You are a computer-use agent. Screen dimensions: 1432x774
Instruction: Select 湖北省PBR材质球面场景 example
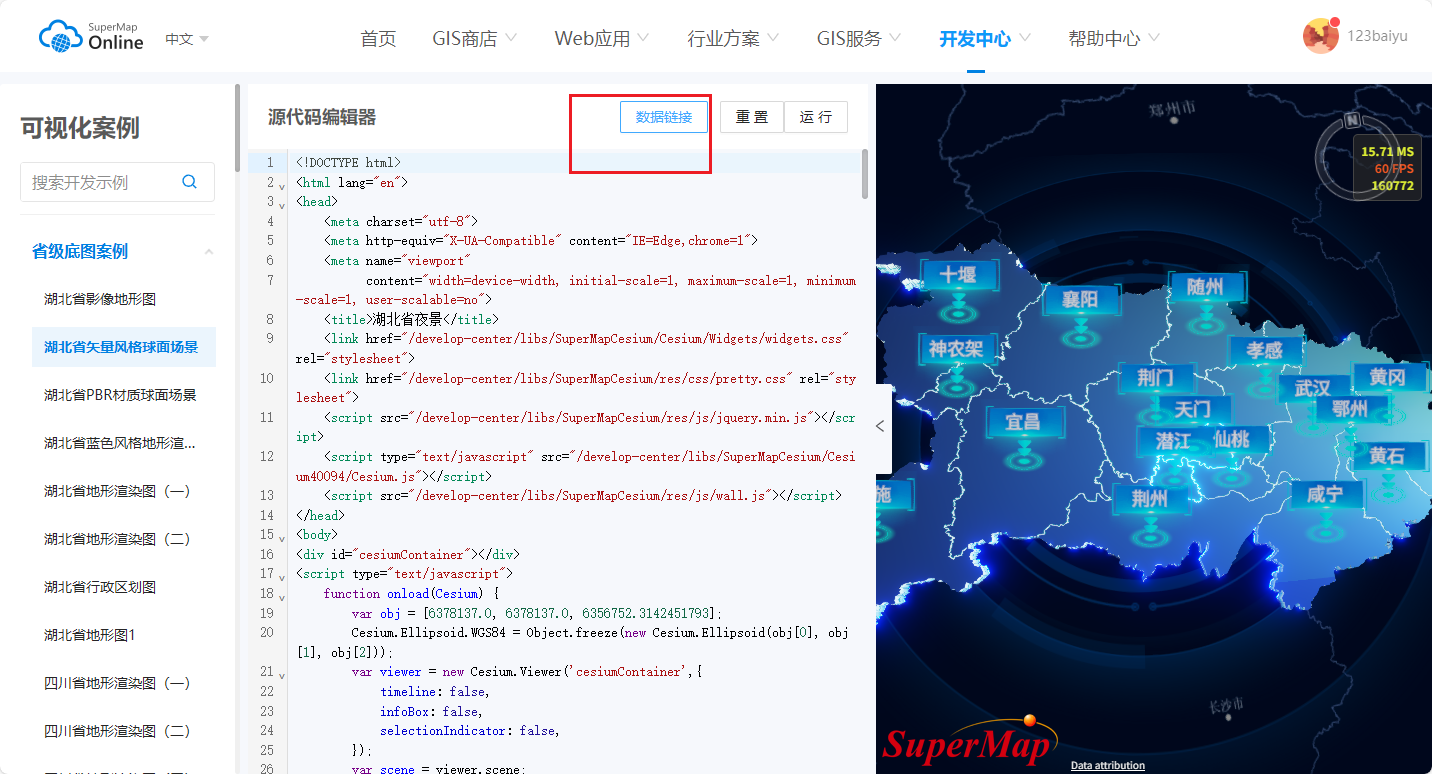tap(120, 395)
